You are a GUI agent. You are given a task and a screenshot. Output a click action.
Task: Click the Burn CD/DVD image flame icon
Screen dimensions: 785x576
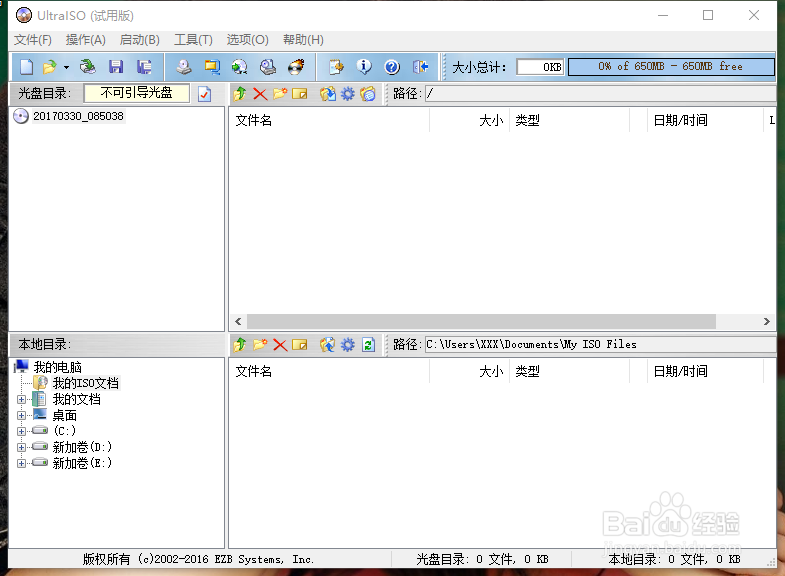(296, 67)
